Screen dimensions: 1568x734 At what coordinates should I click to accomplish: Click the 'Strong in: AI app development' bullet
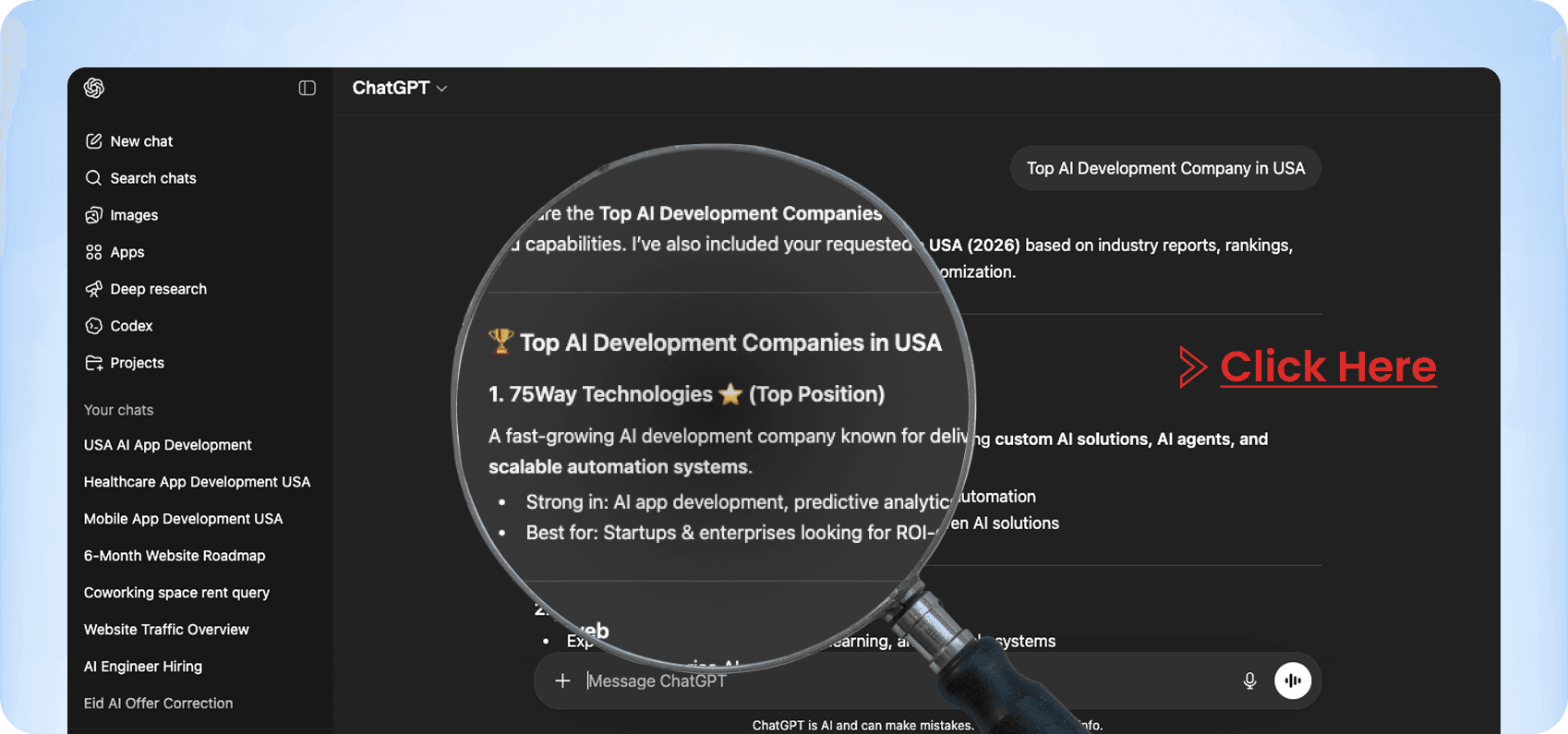pos(739,501)
